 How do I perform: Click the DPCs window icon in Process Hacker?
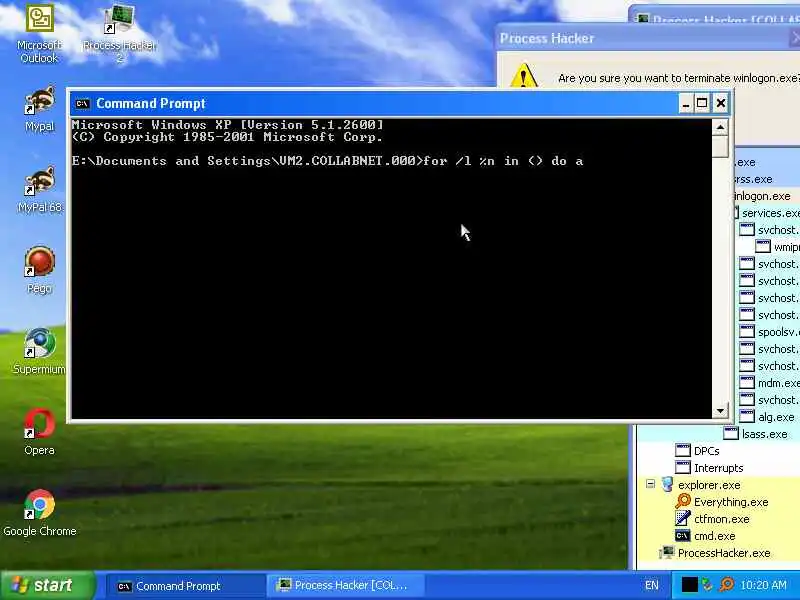(x=683, y=451)
